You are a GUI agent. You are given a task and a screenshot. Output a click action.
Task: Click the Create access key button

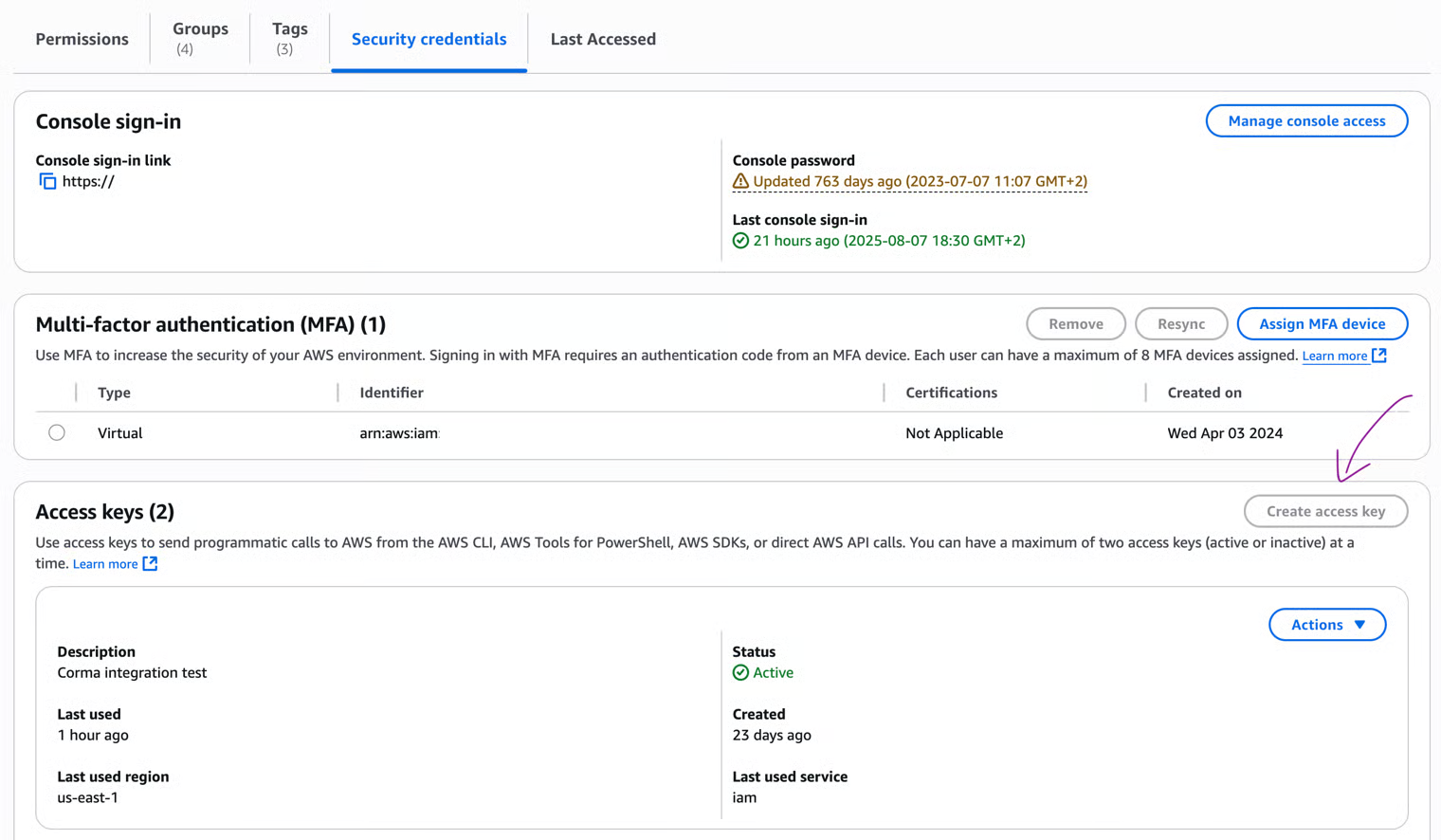tap(1324, 512)
